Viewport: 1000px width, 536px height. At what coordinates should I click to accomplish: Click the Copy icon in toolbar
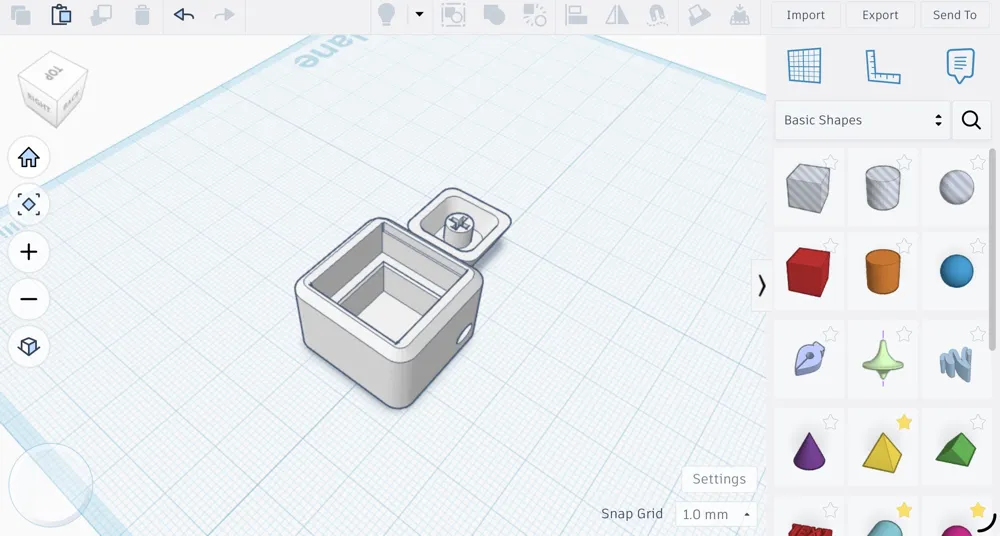click(x=20, y=15)
